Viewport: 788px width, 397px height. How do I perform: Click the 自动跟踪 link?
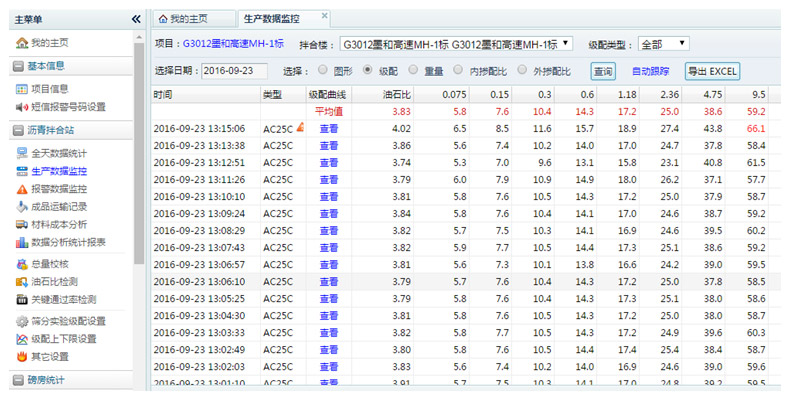point(650,71)
